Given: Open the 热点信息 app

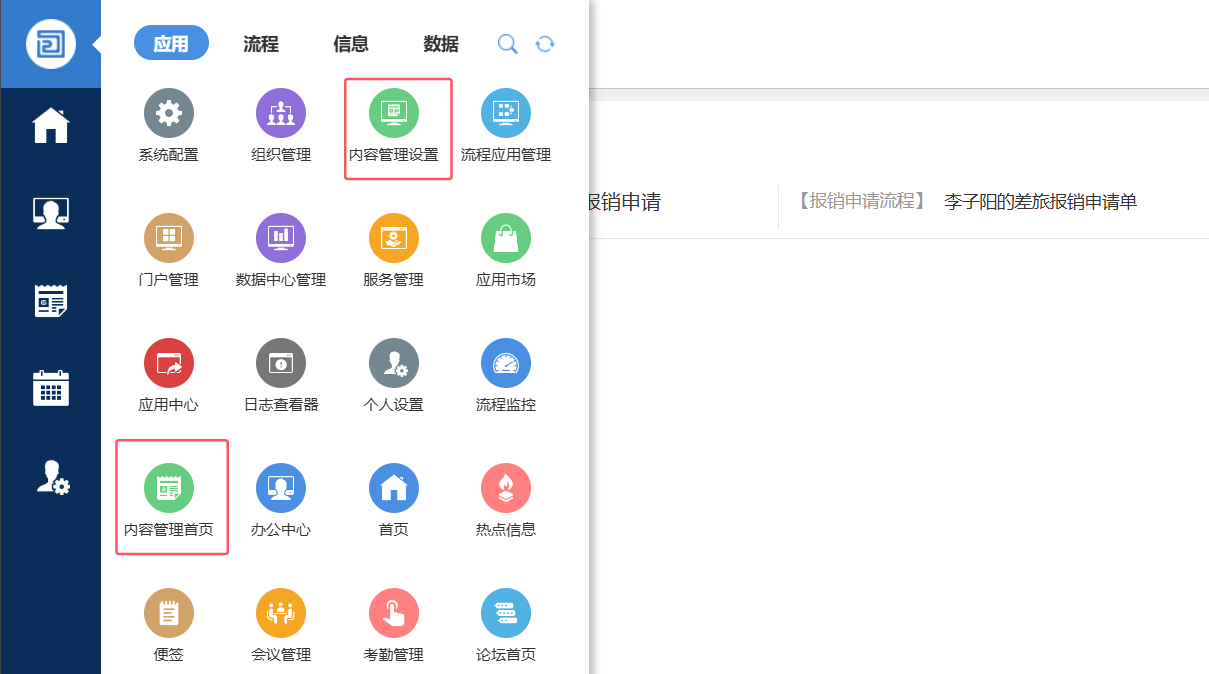Looking at the screenshot, I should tap(505, 489).
